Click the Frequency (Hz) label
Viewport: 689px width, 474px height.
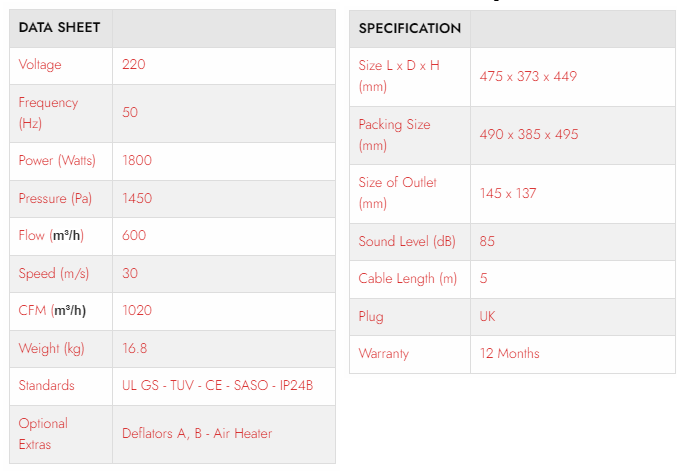[x=48, y=112]
